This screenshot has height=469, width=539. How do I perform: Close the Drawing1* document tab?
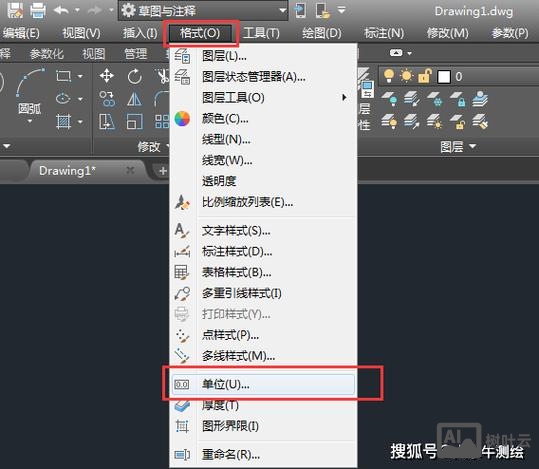[130, 170]
